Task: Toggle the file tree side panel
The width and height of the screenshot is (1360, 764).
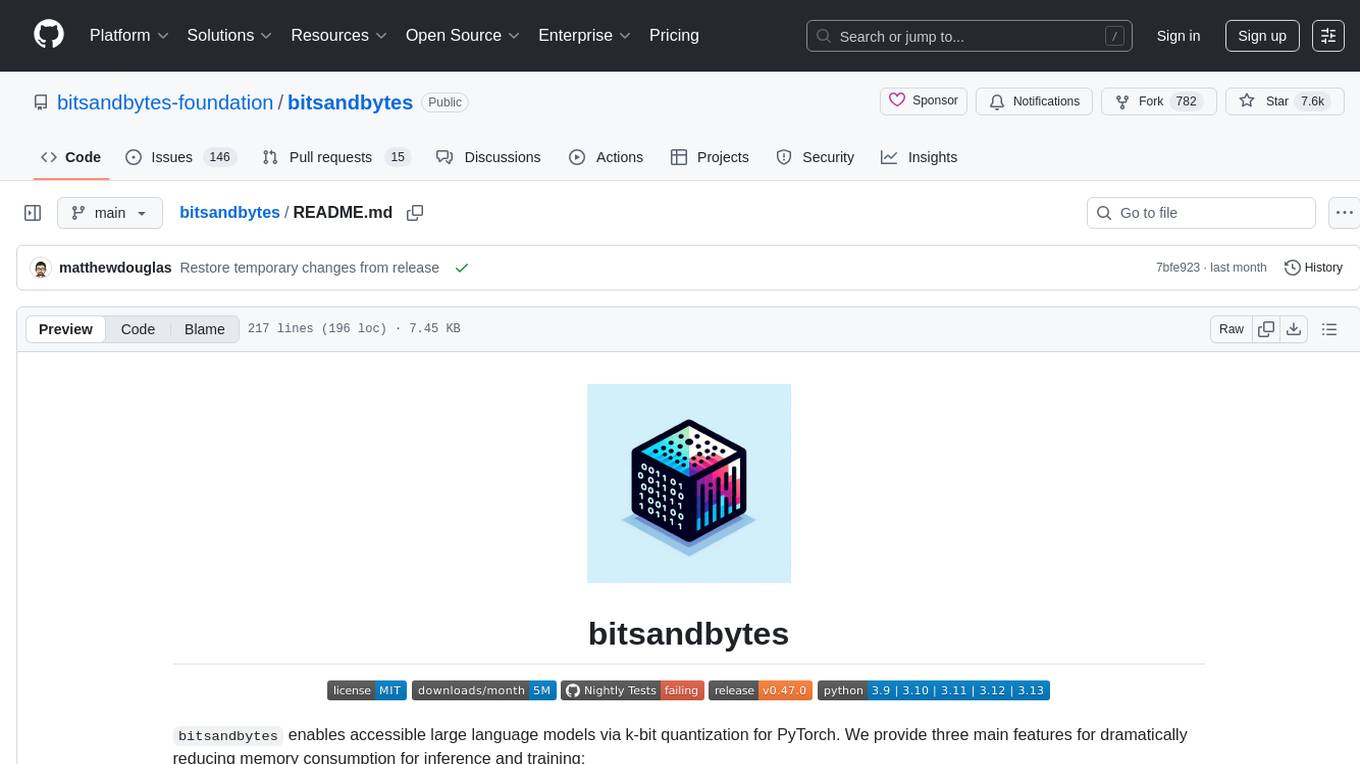Action: point(33,213)
